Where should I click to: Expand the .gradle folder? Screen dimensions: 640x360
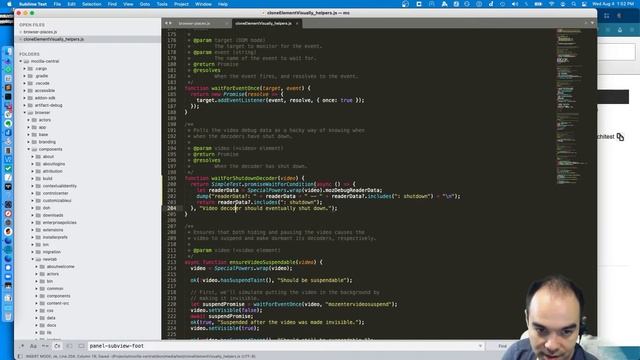tap(24, 76)
